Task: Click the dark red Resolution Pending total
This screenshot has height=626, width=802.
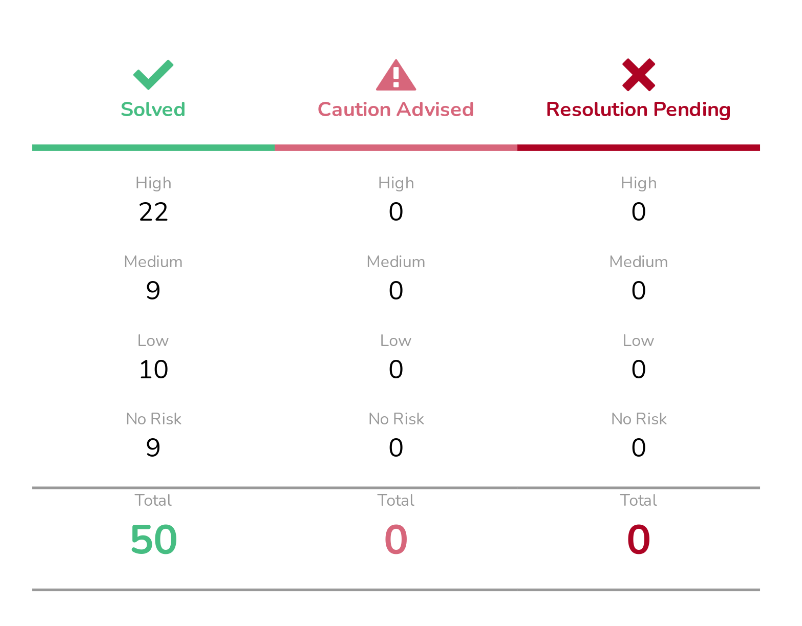Action: coord(638,540)
